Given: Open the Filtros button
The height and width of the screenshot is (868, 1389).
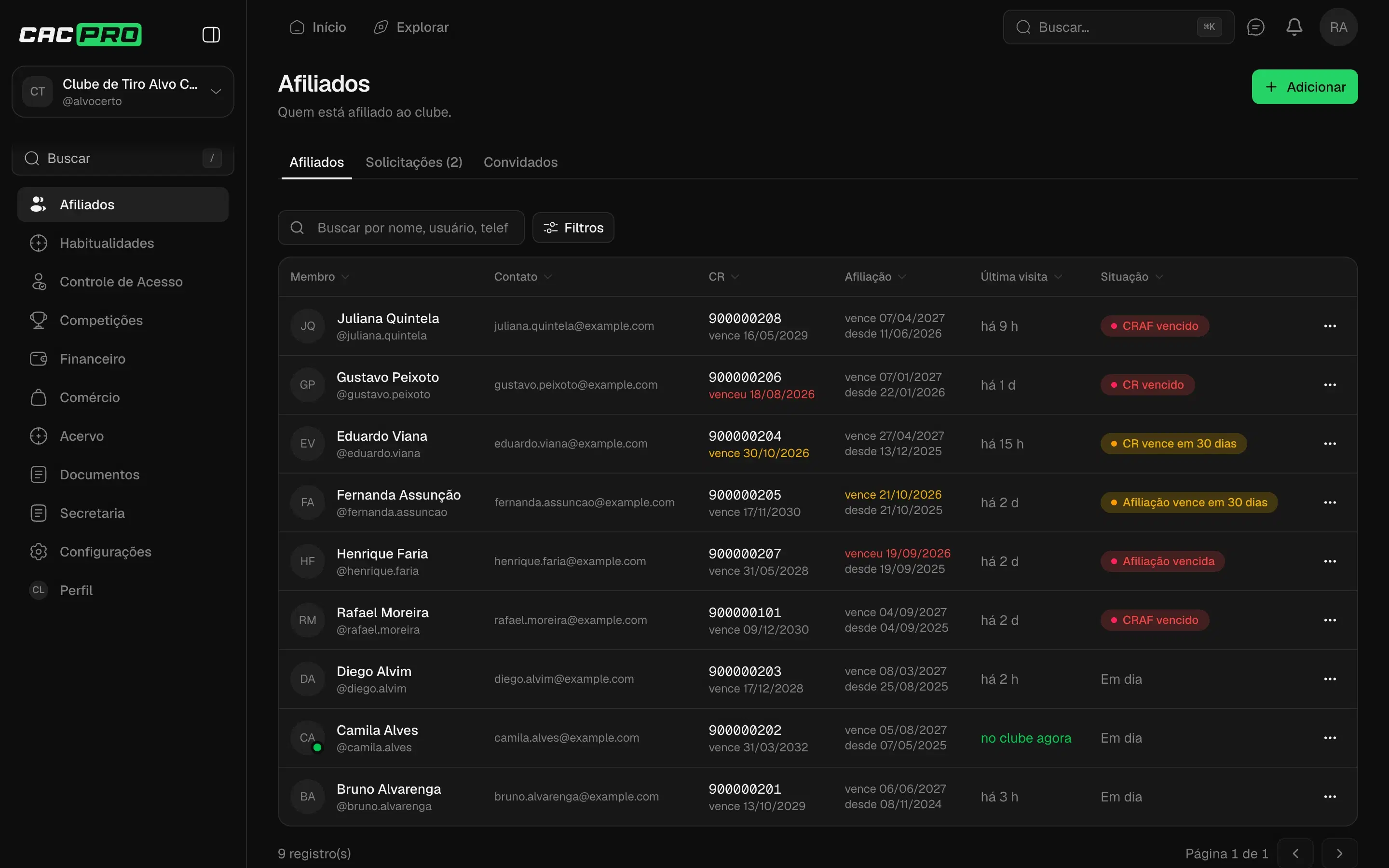Looking at the screenshot, I should tap(573, 228).
